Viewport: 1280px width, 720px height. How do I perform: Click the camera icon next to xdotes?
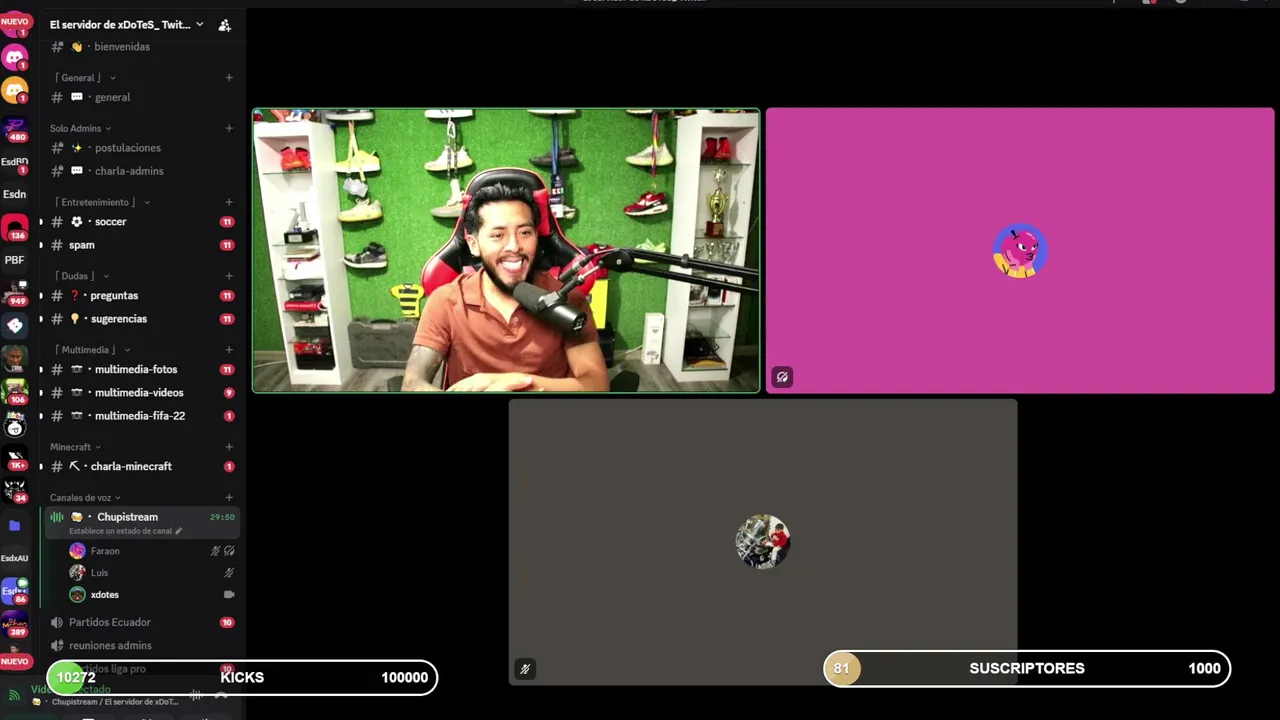(x=229, y=594)
